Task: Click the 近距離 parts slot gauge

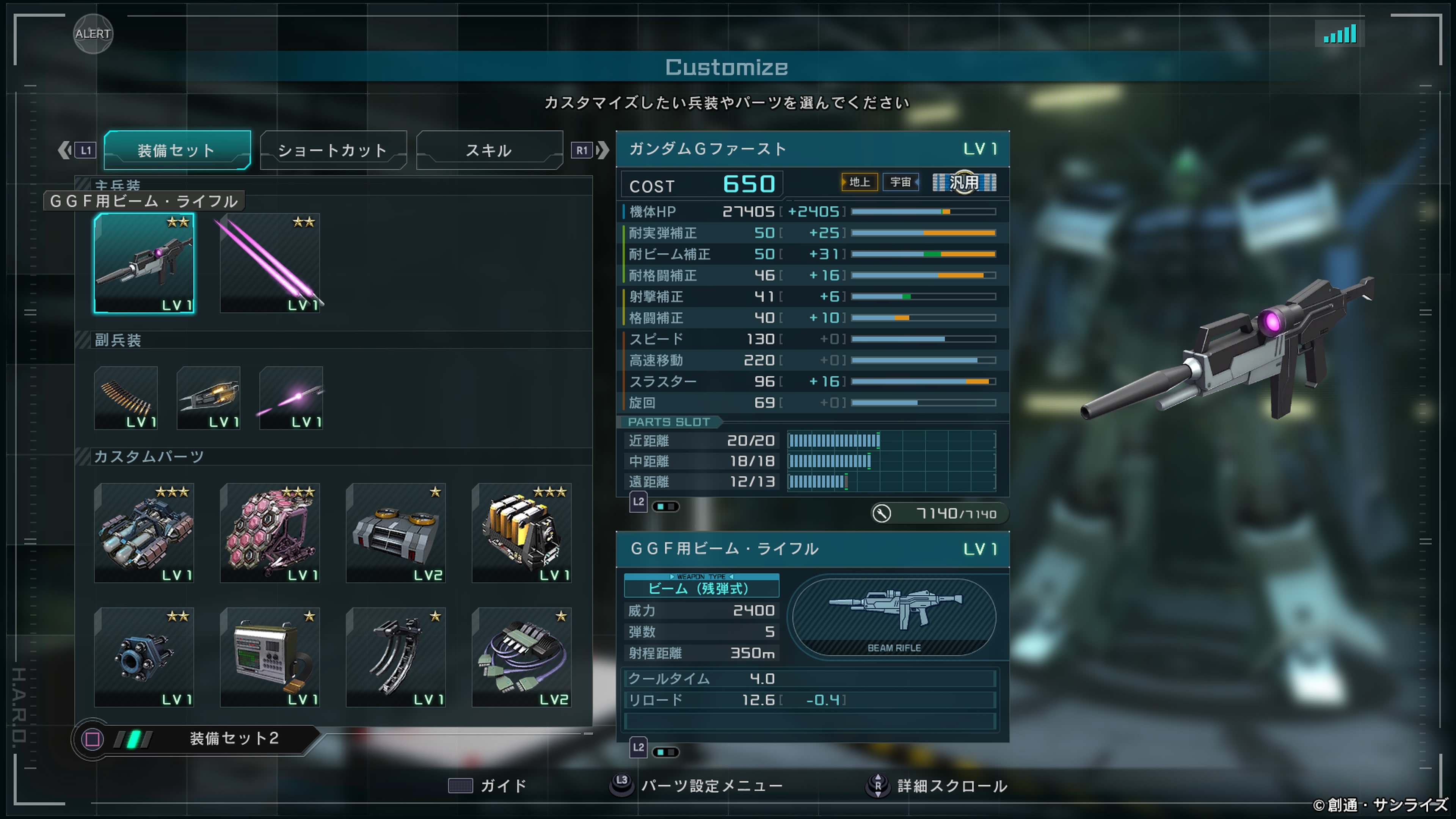Action: click(891, 440)
